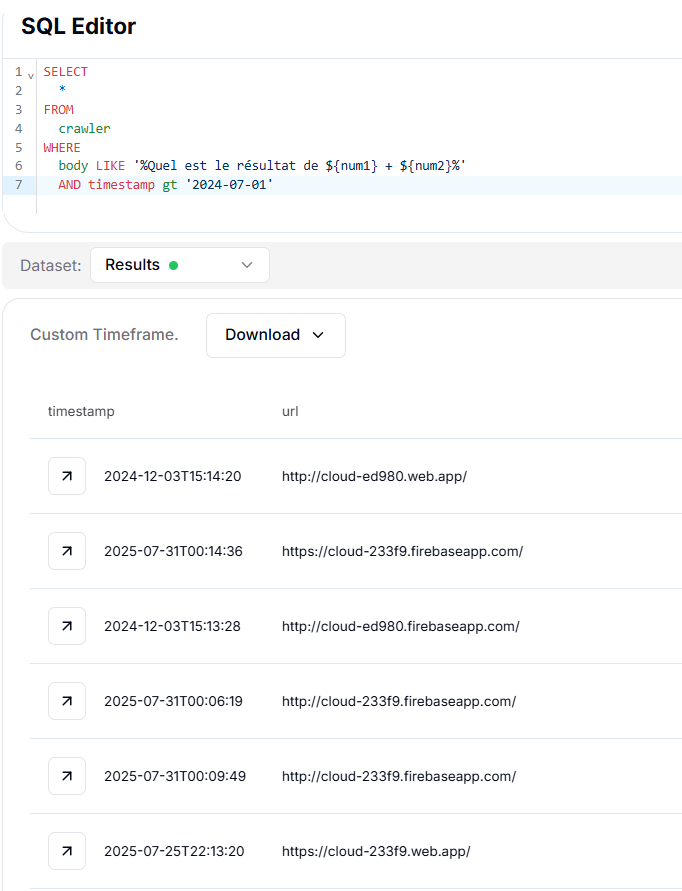Click the FROM keyword in the editor
Image resolution: width=682 pixels, height=891 pixels.
[59, 110]
